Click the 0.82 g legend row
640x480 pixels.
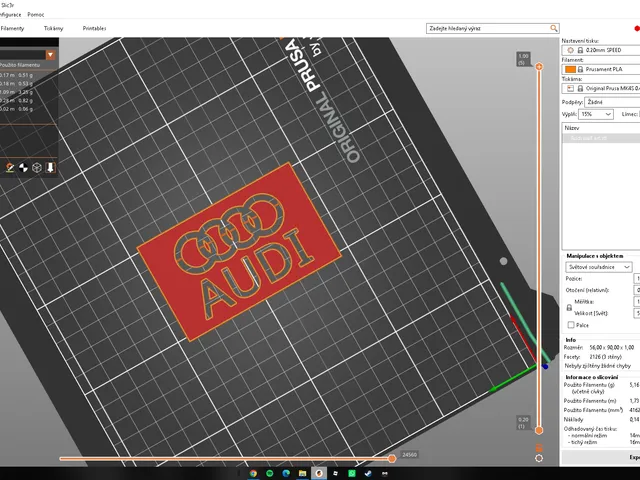point(16,100)
